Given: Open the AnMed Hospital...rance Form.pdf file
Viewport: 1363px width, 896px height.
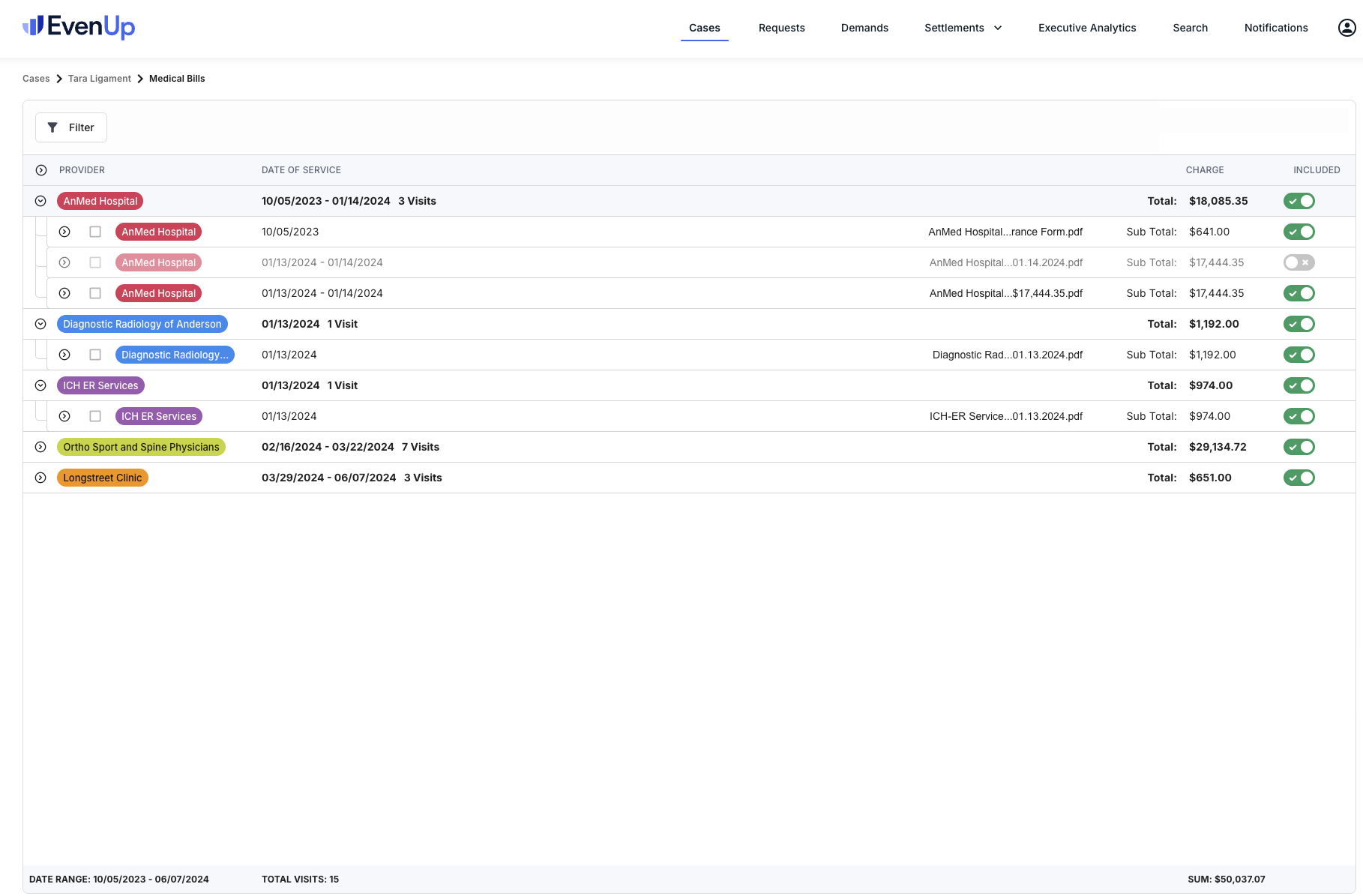Looking at the screenshot, I should click(1005, 232).
